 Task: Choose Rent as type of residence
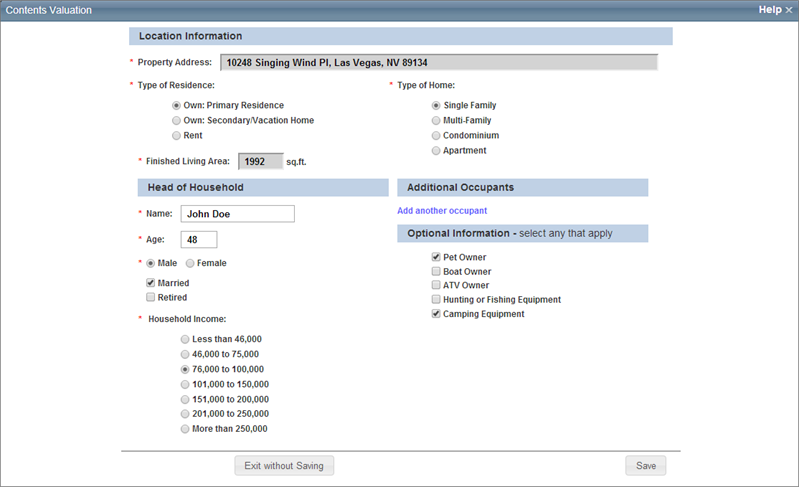click(177, 135)
